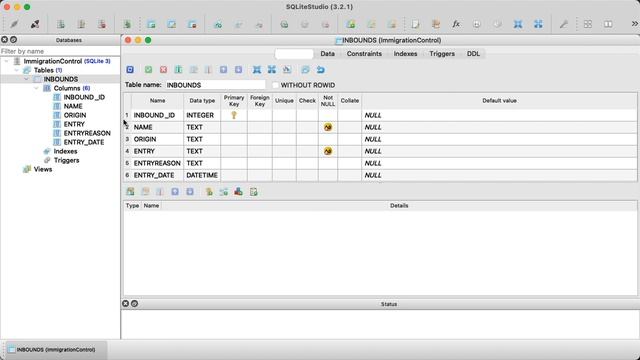
Task: Select ENTRYREASON column in database tree
Action: (87, 133)
